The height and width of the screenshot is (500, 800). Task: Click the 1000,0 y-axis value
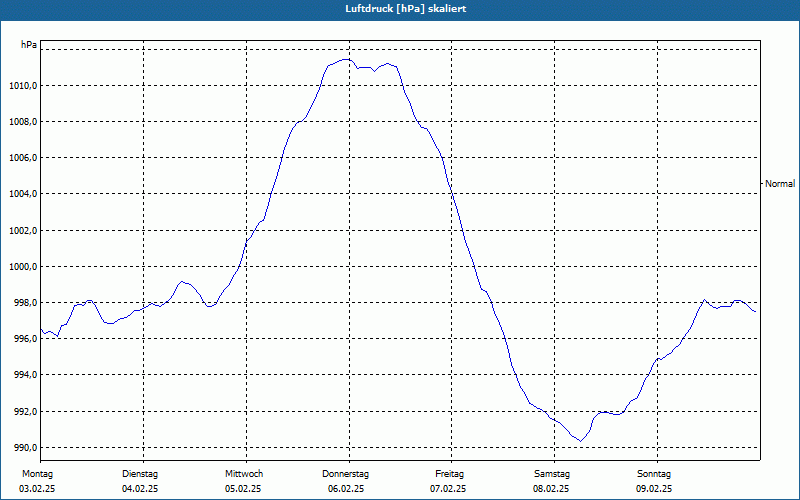tap(23, 267)
